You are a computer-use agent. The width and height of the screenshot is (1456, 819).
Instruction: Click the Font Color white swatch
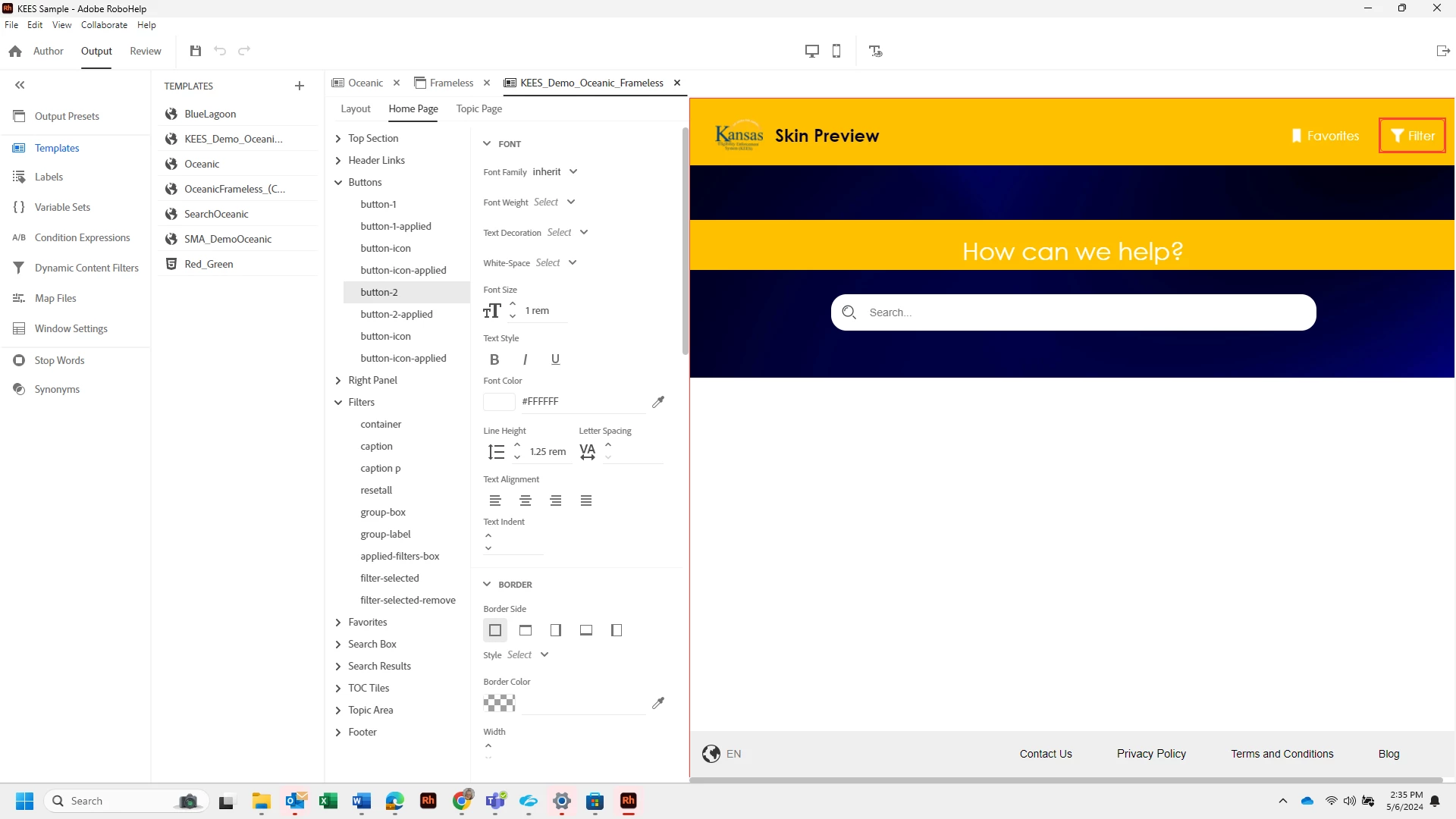click(499, 402)
